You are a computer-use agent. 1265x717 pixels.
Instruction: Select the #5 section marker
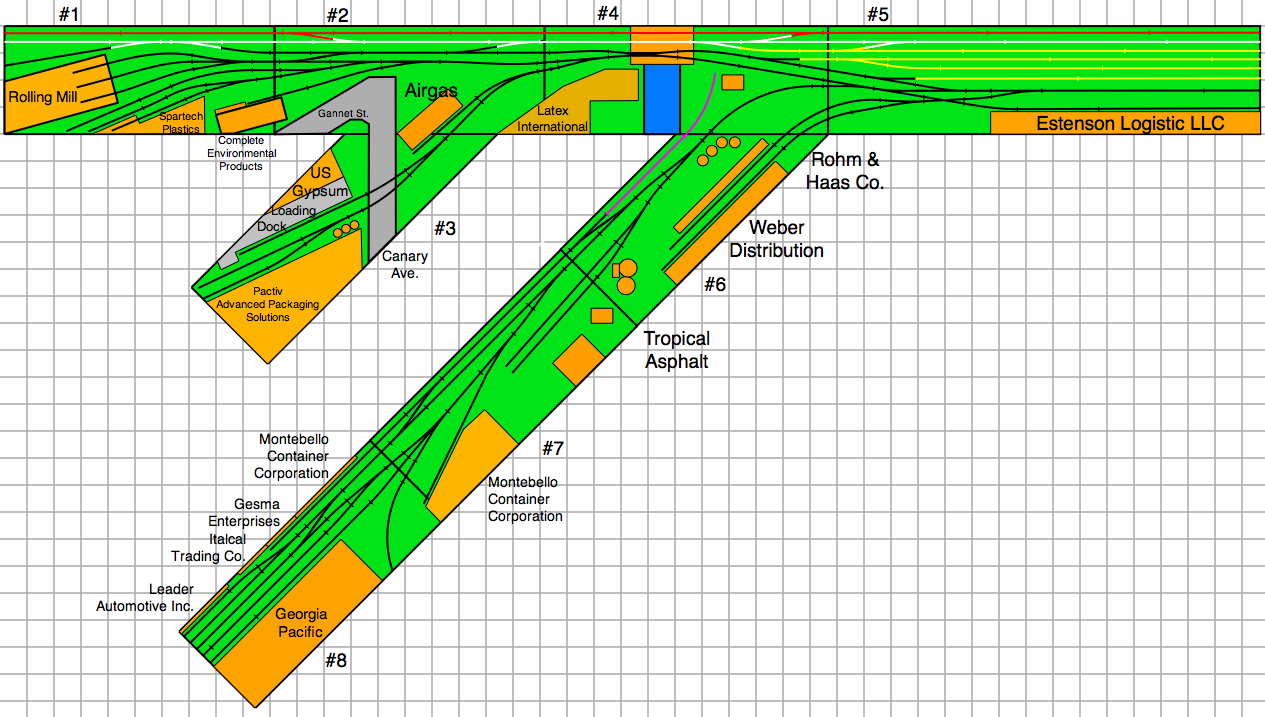point(877,15)
